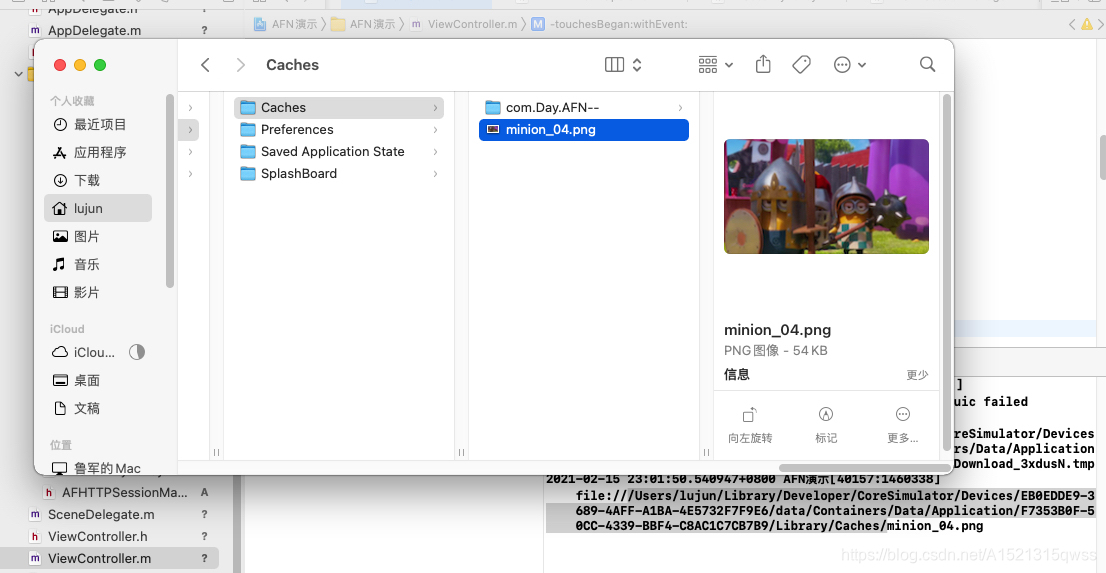
Task: Open the com.Day.AFN-- folder
Action: 583,107
